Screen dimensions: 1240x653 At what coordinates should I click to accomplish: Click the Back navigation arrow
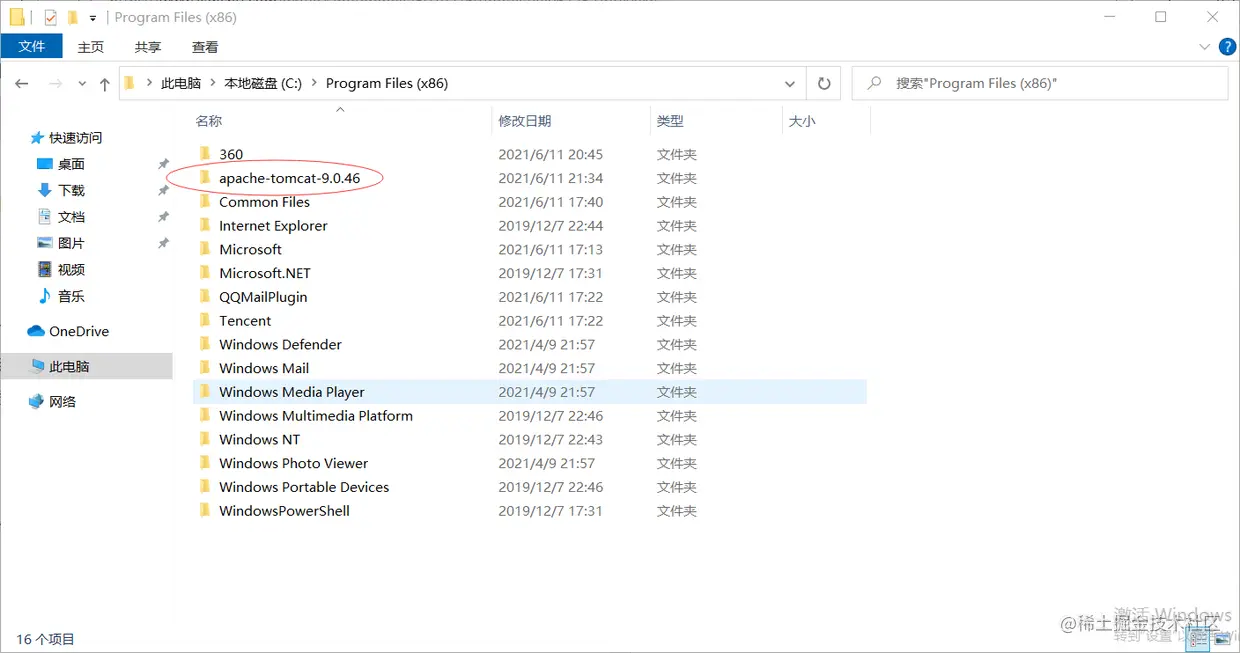click(22, 84)
